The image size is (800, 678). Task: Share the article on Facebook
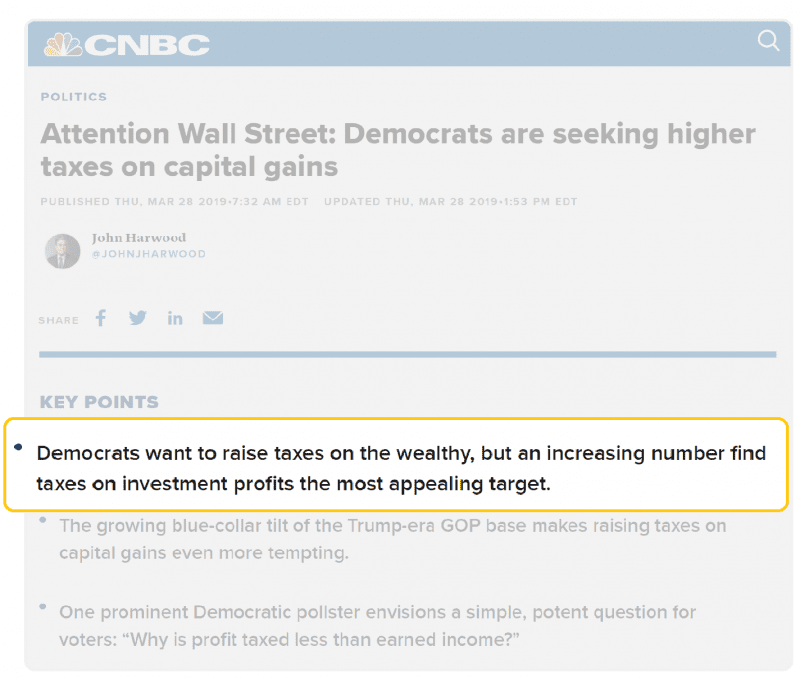[x=101, y=318]
